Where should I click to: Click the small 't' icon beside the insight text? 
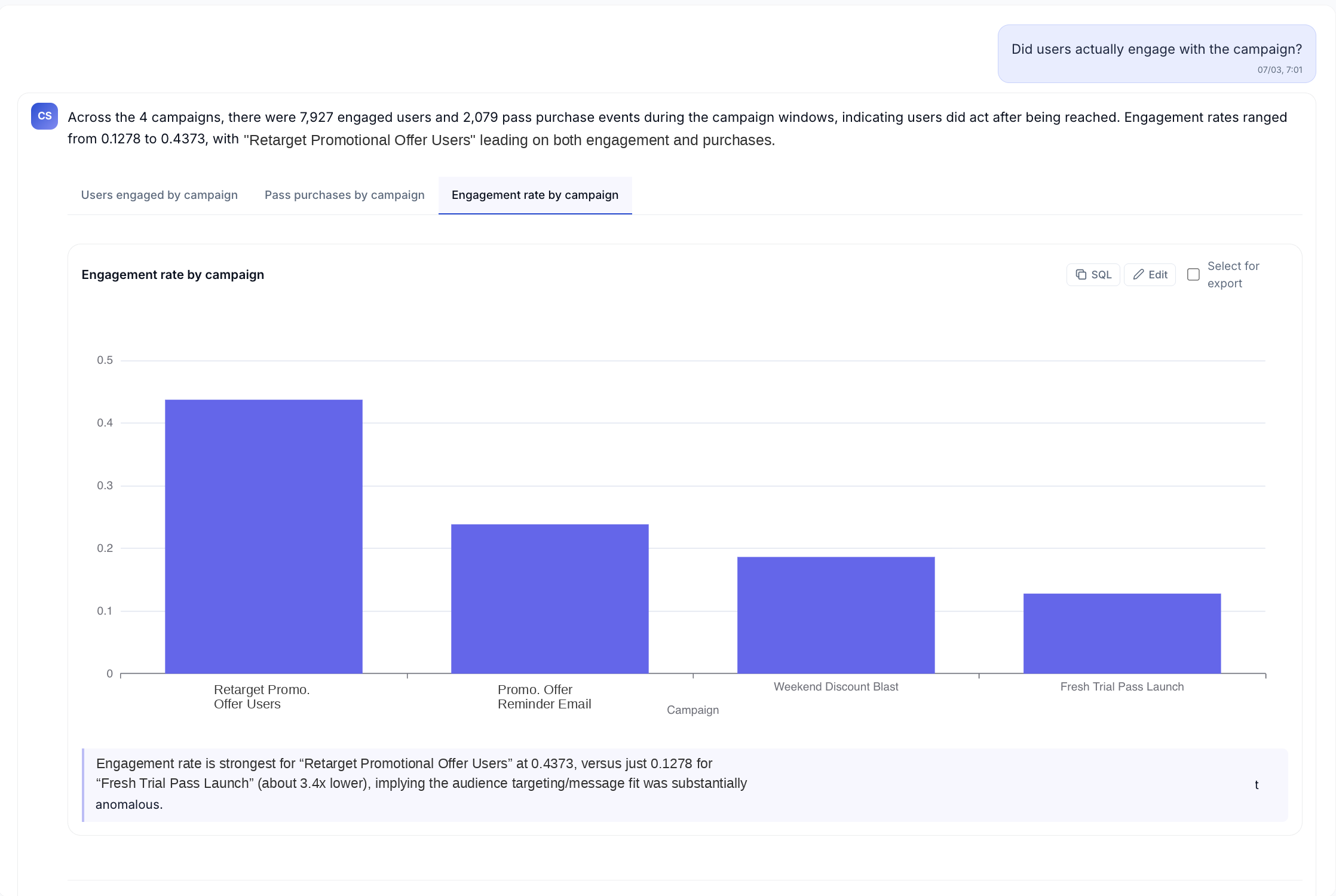coord(1257,785)
